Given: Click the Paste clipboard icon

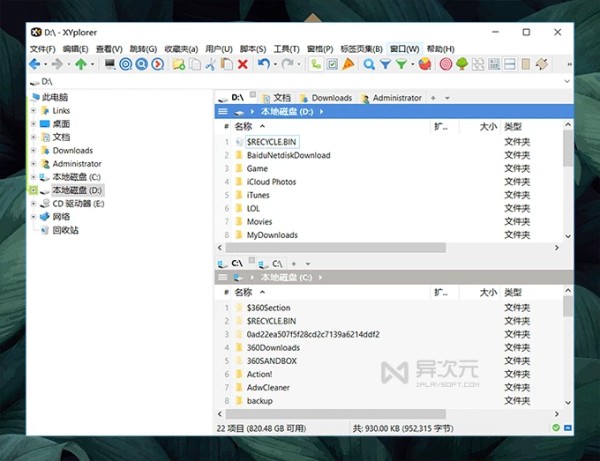Looking at the screenshot, I should coord(227,64).
